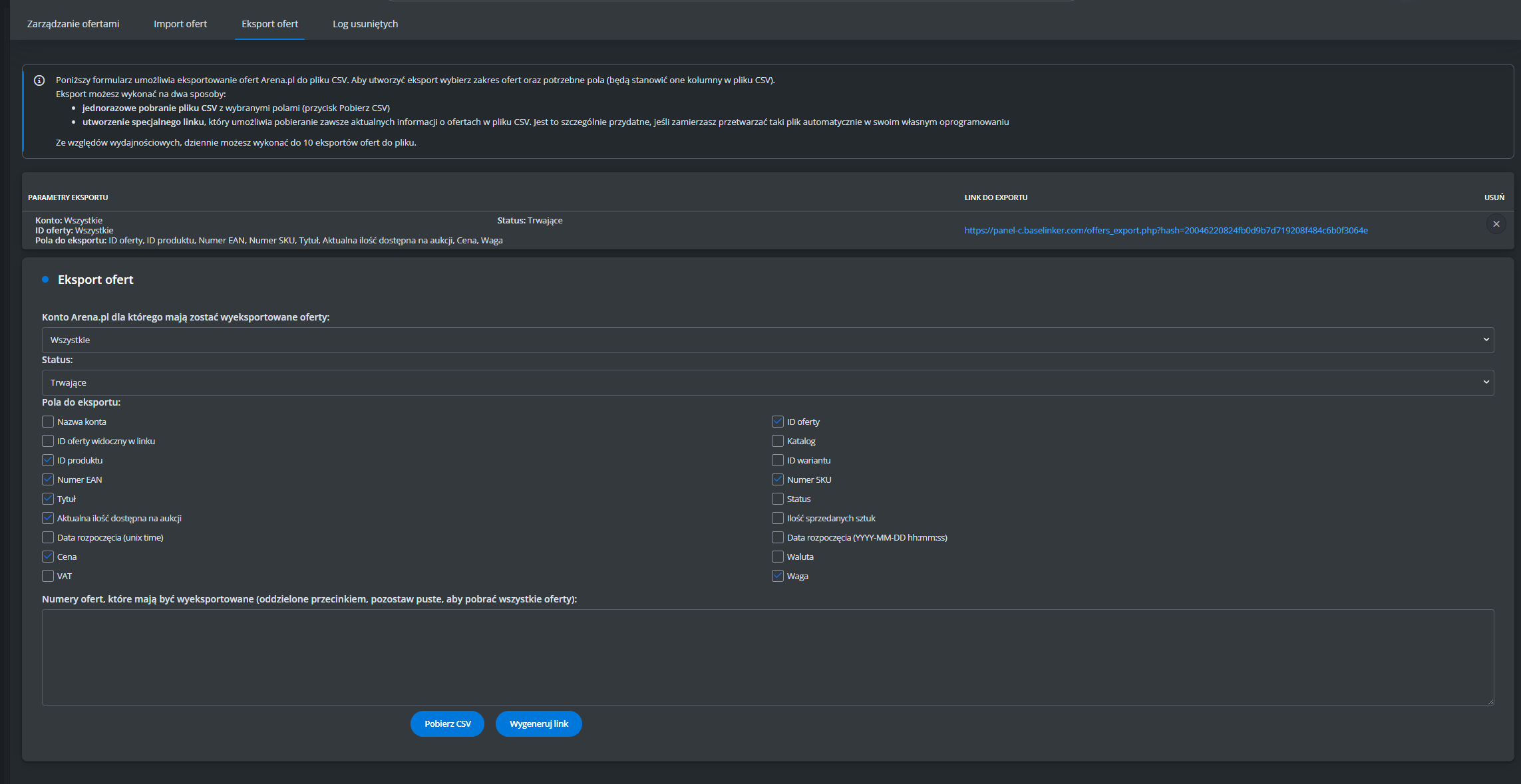This screenshot has width=1521, height=784.
Task: Enable Data rozpoczęcia (YYYY-MM-DD hh:mm:ss) checkbox
Action: click(x=778, y=537)
